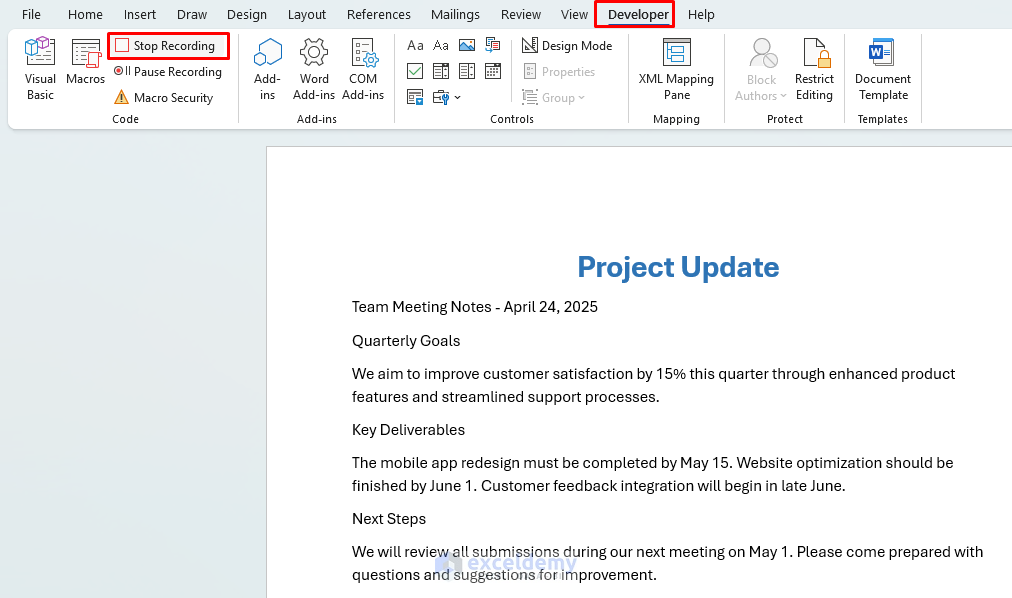Click the Project Update heading
1012x598 pixels.
678,267
